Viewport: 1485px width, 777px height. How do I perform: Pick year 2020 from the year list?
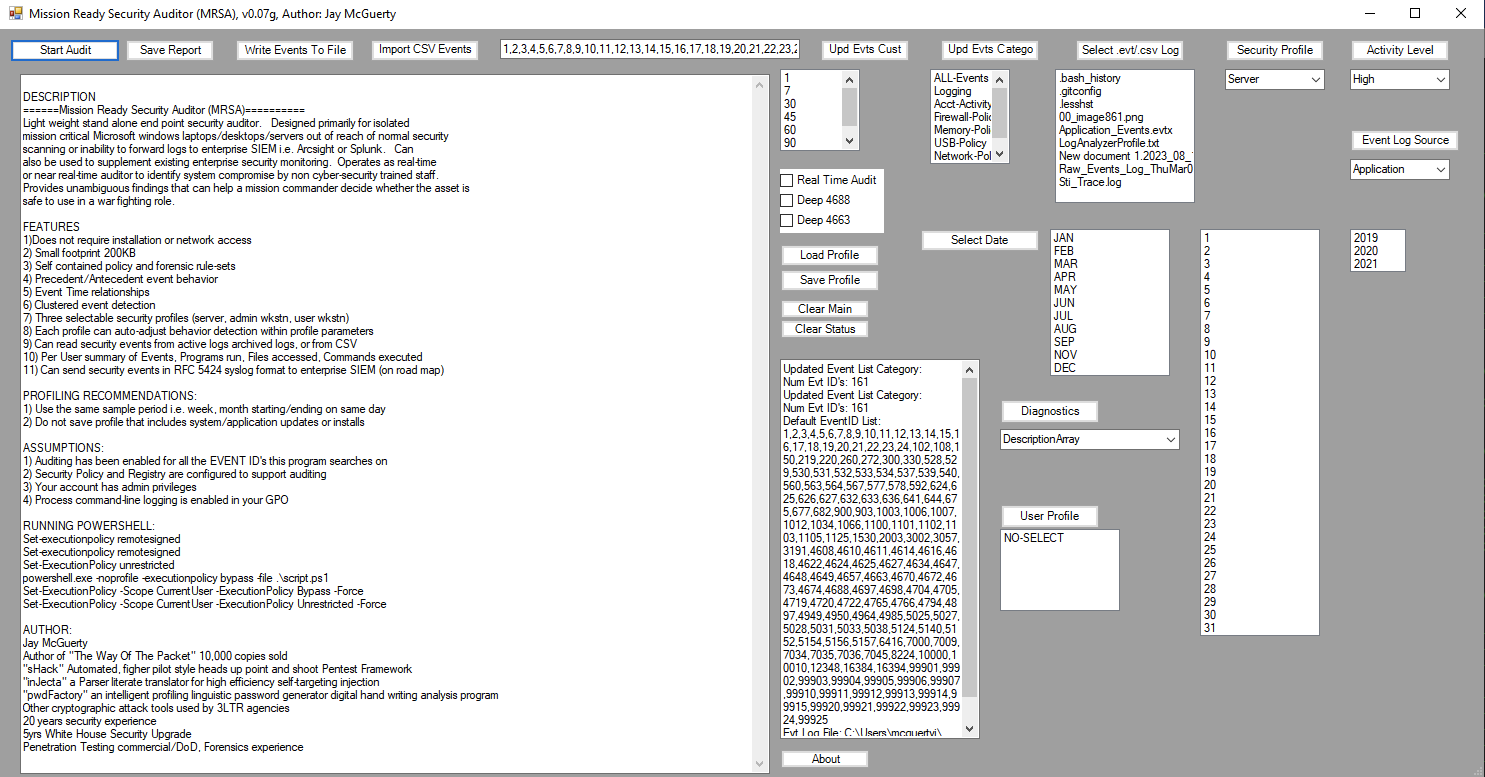(1366, 251)
